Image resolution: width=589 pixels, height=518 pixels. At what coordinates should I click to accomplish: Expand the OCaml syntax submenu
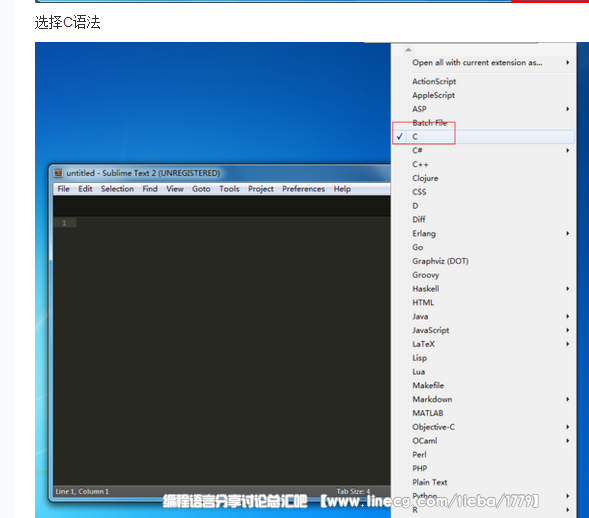click(483, 441)
